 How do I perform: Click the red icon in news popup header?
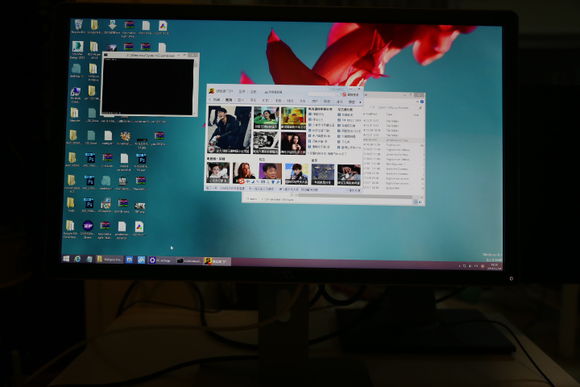(x=344, y=94)
